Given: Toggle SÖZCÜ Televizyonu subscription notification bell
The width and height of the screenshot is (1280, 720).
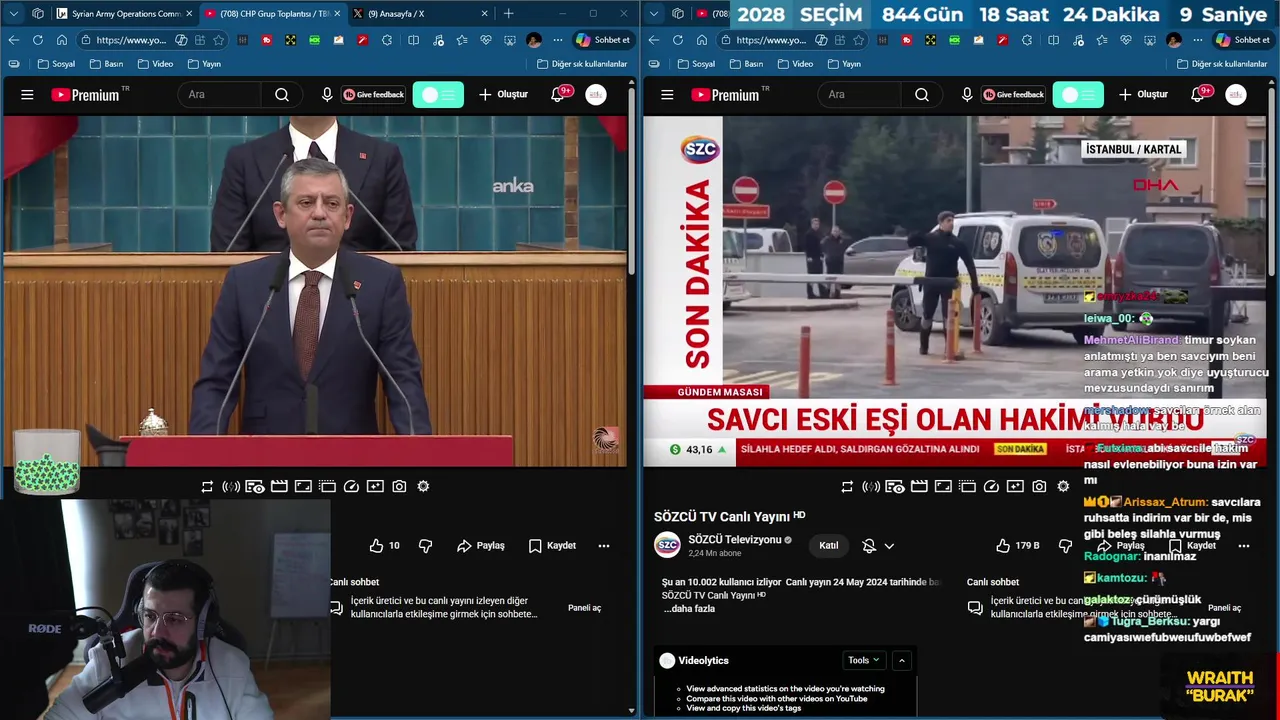Looking at the screenshot, I should tap(869, 546).
